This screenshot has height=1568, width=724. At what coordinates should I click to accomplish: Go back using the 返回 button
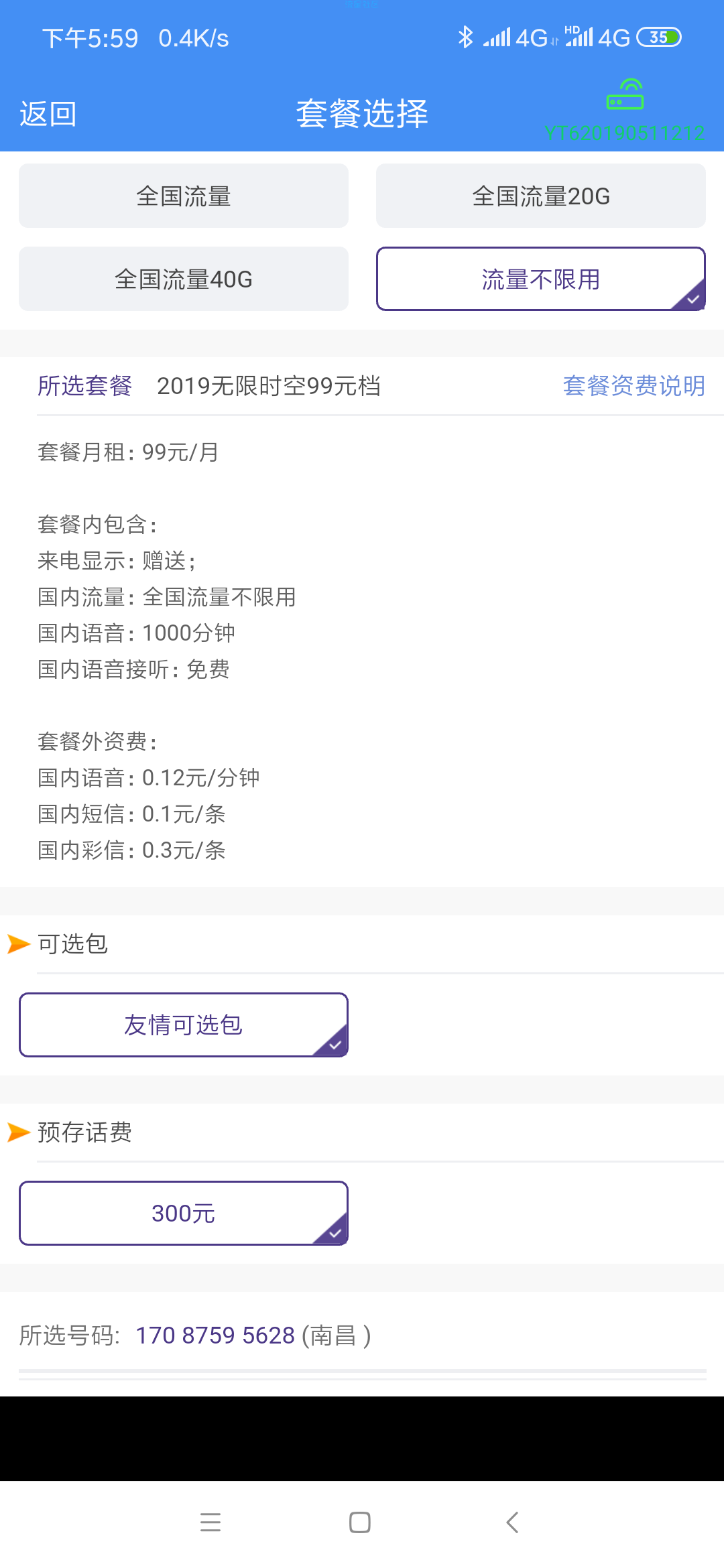(x=48, y=114)
